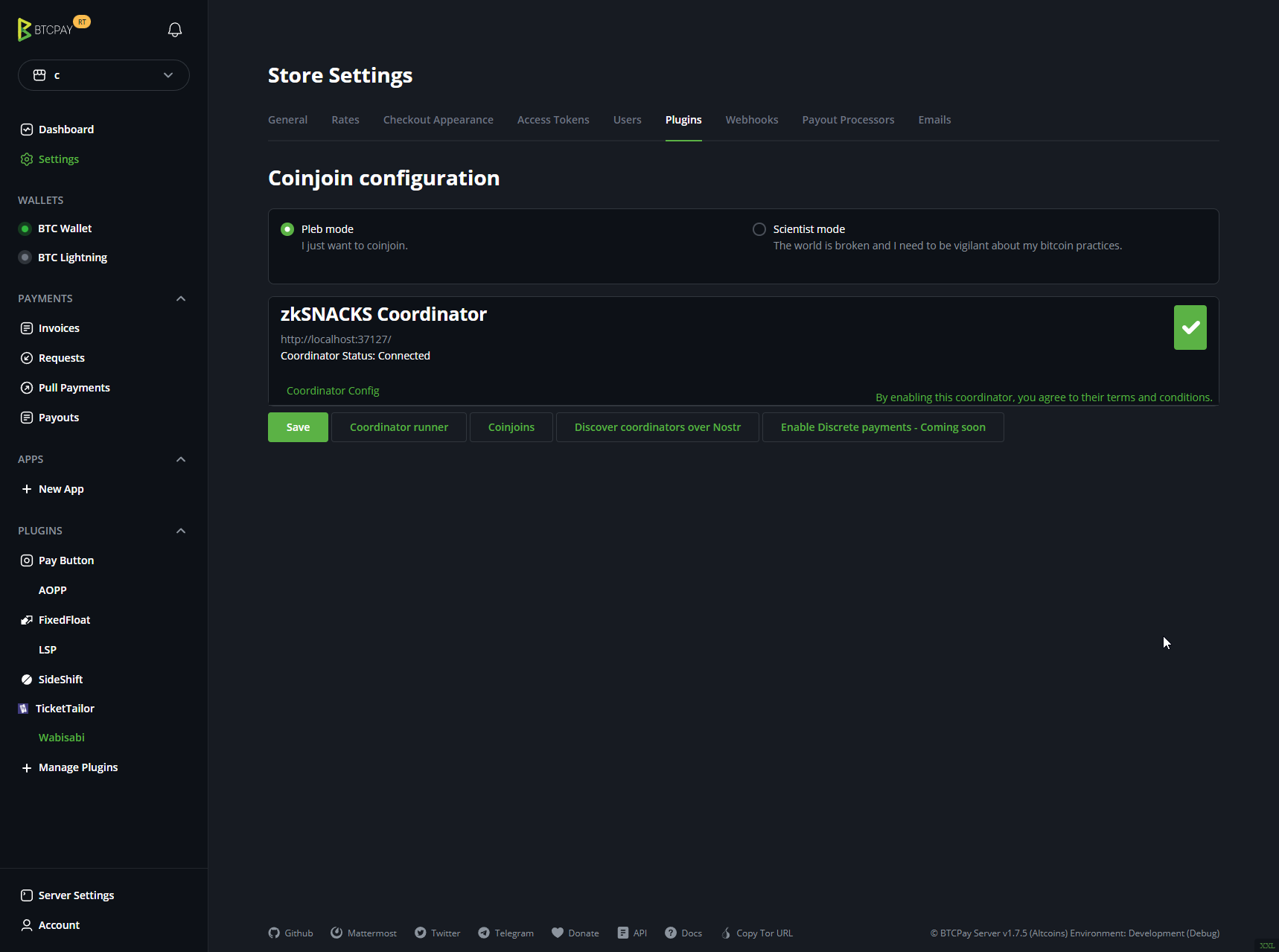This screenshot has width=1279, height=952.
Task: Open the Telegram footer link
Action: click(506, 933)
